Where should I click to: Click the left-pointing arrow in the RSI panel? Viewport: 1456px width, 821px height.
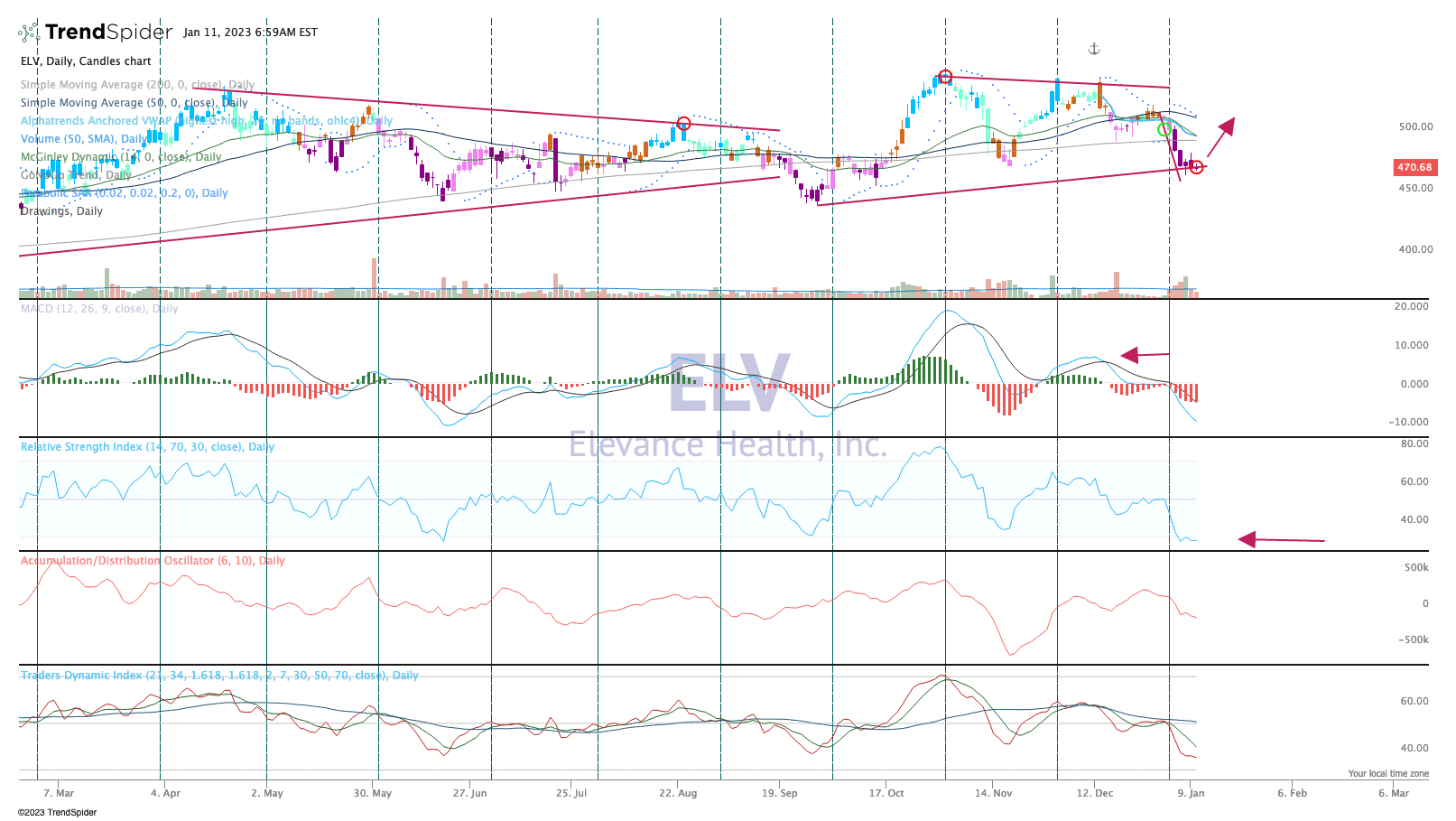point(1281,540)
